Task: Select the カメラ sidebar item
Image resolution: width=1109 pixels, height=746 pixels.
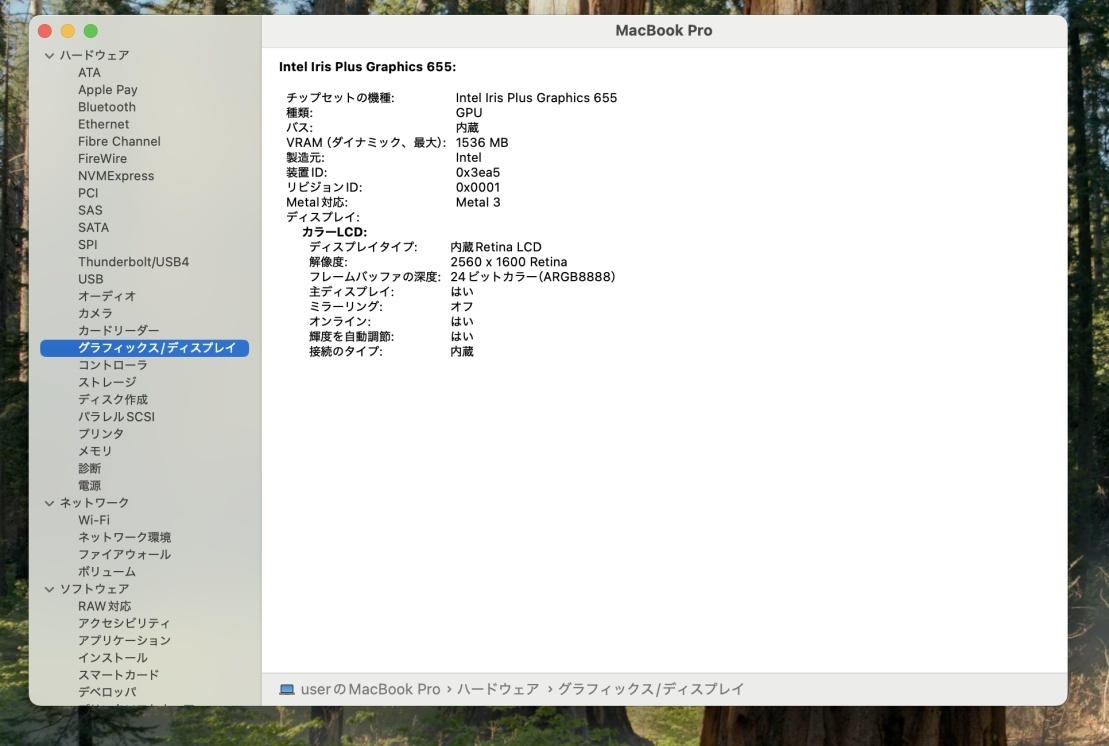Action: [95, 313]
